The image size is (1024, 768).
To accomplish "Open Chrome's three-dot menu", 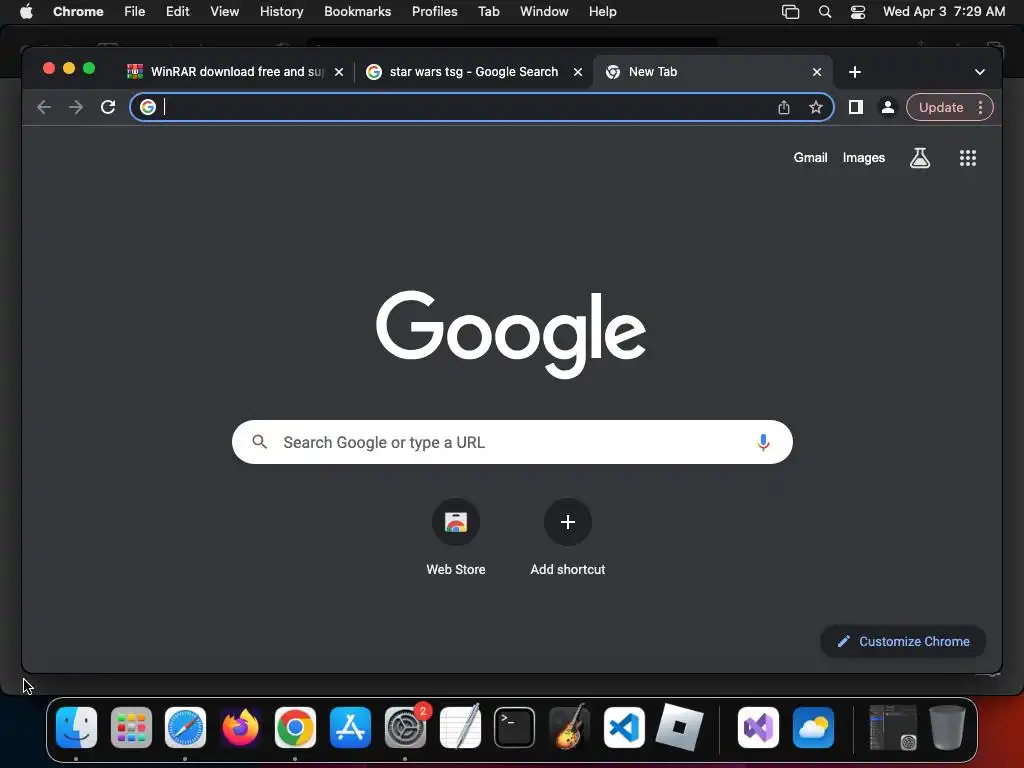I will [x=980, y=107].
